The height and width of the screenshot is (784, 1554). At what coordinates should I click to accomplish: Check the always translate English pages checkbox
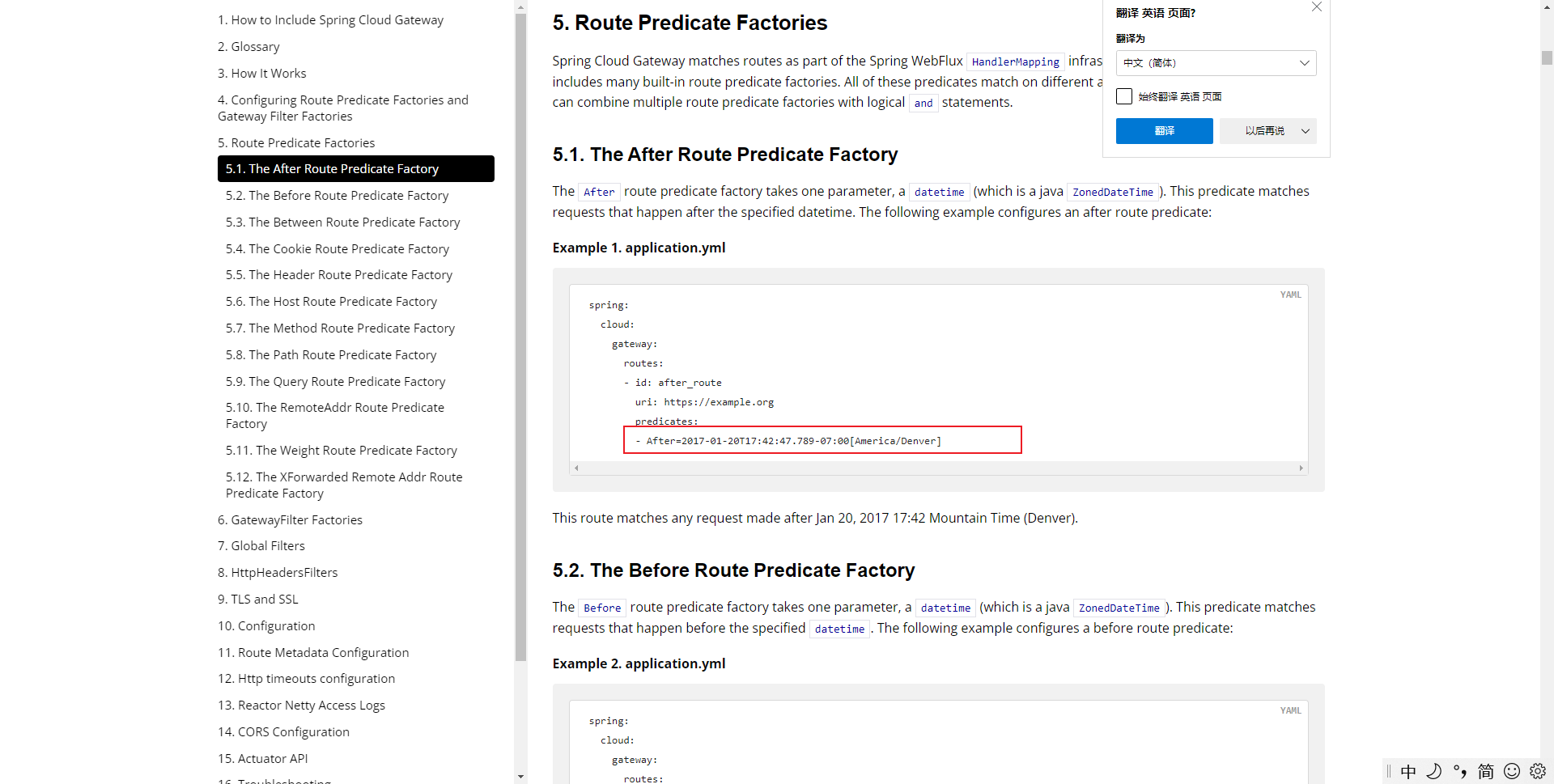(1124, 96)
